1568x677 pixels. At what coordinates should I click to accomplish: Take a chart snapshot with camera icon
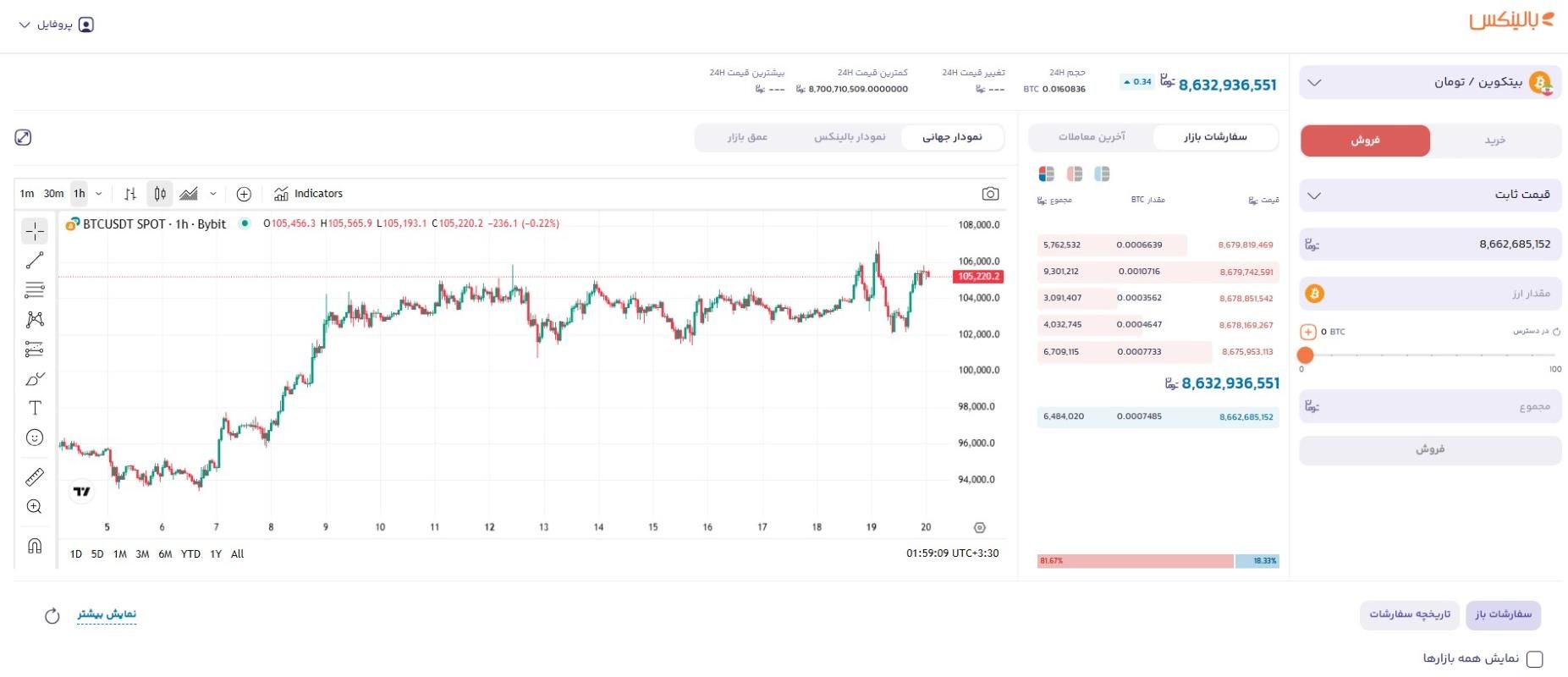click(x=990, y=194)
